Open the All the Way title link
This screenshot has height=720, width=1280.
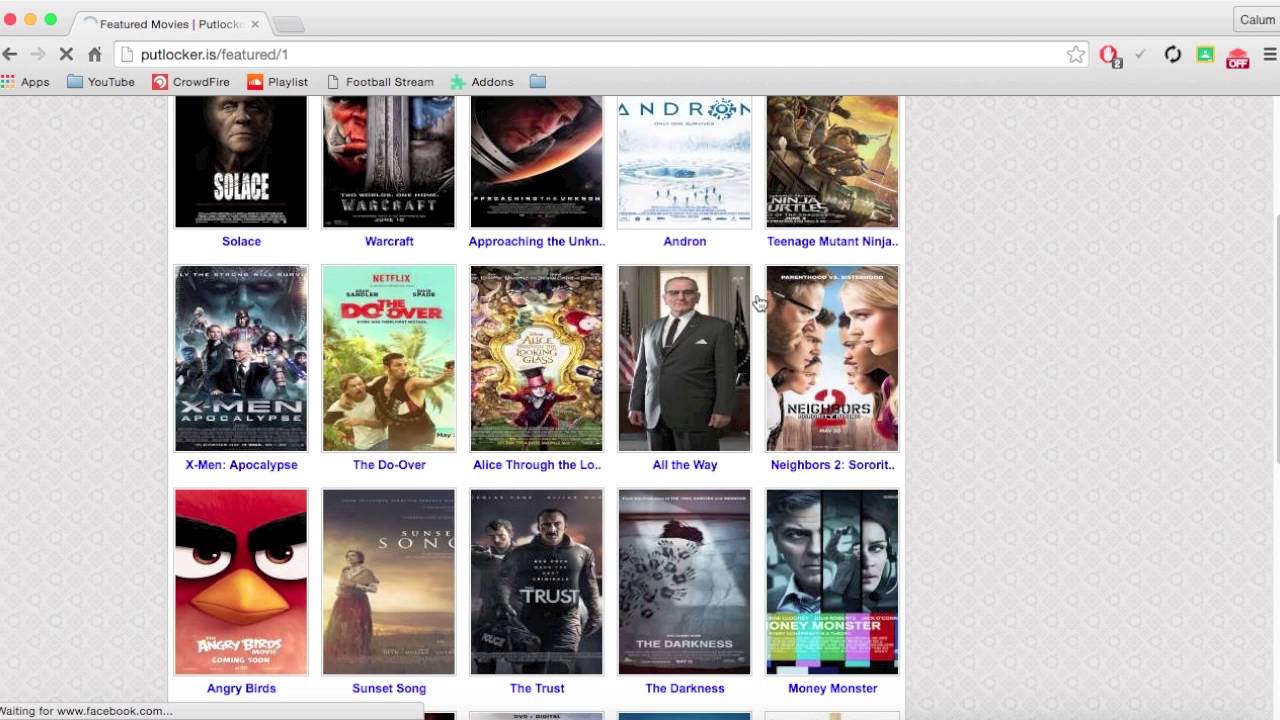tap(685, 465)
